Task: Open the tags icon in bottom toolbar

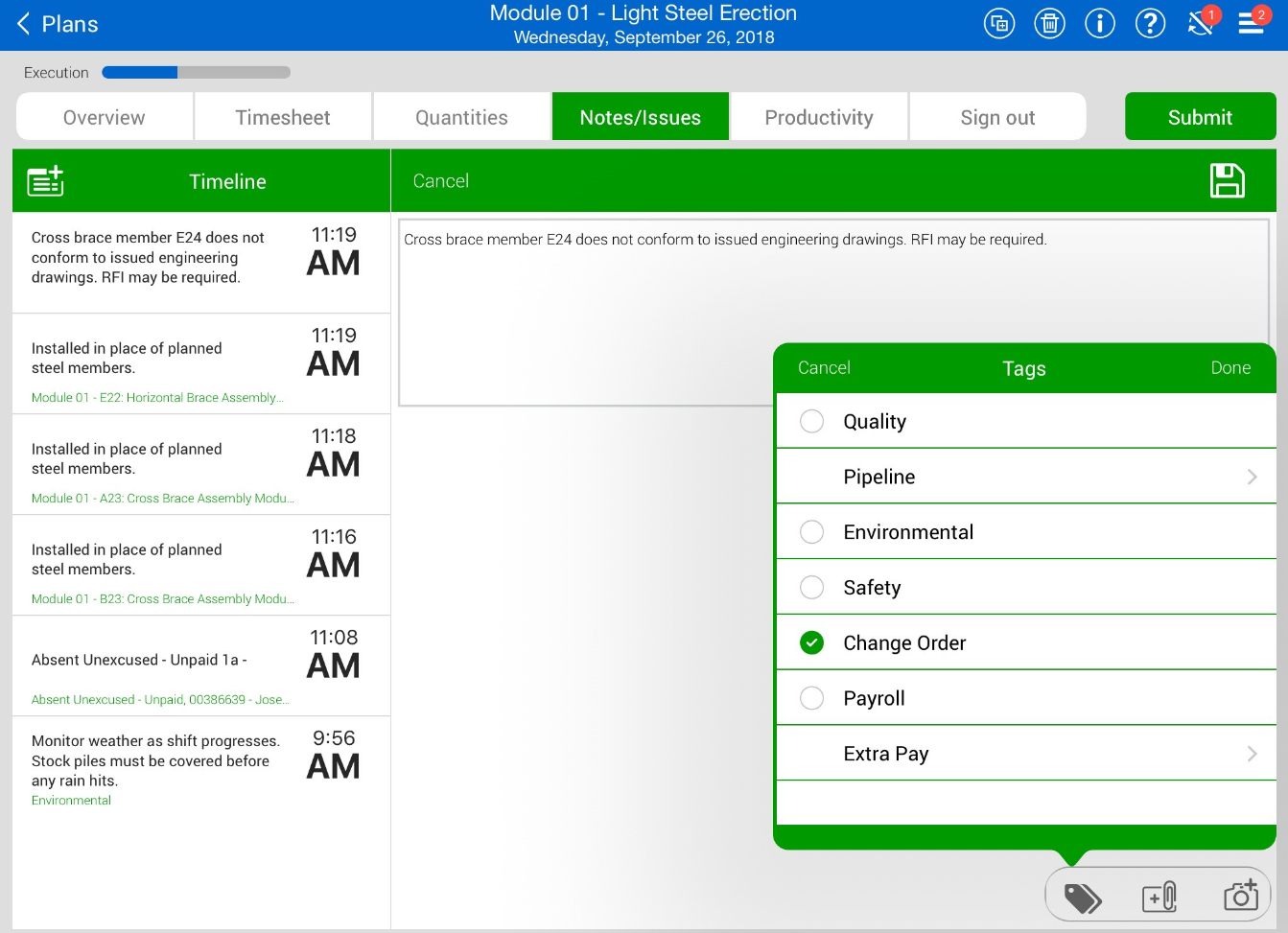Action: [1083, 898]
